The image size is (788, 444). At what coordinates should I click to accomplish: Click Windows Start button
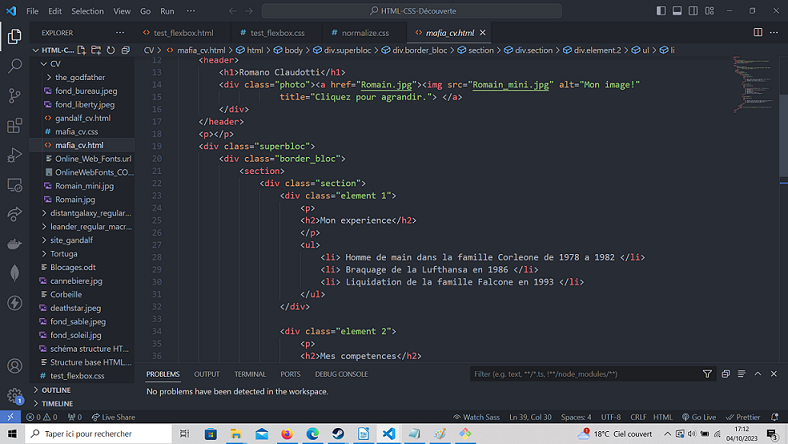click(x=12, y=433)
